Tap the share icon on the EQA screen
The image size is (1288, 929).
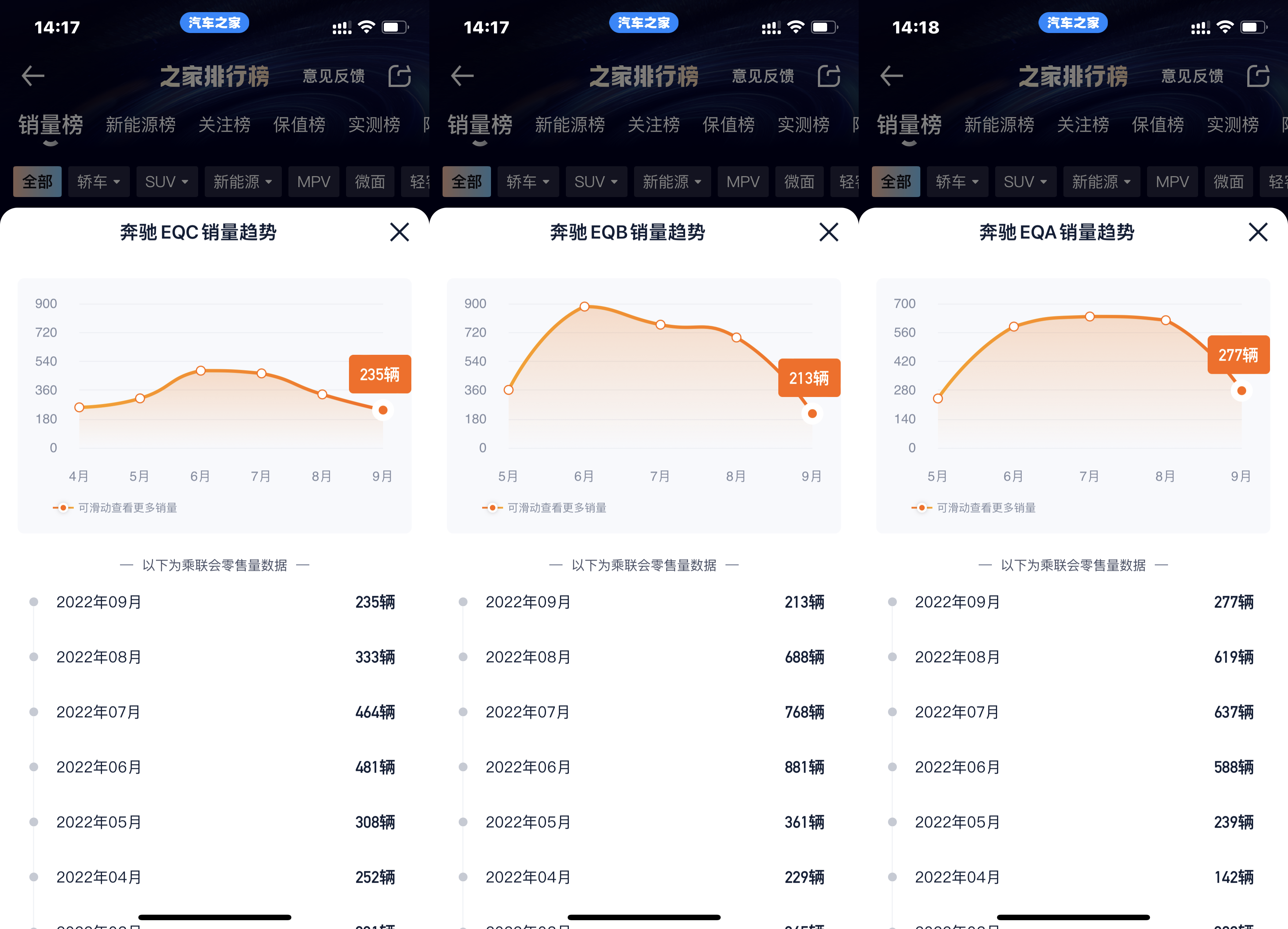pyautogui.click(x=1259, y=76)
